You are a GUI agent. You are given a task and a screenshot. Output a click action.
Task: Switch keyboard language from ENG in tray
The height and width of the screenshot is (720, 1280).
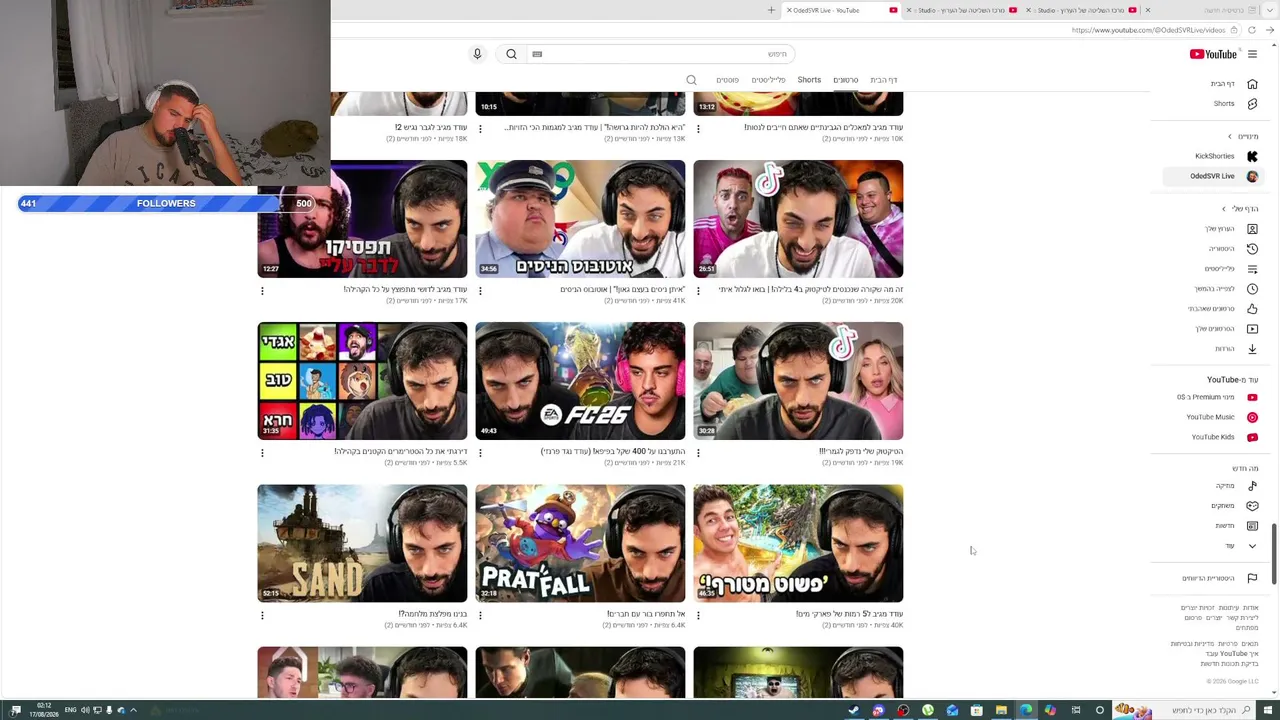tap(71, 710)
